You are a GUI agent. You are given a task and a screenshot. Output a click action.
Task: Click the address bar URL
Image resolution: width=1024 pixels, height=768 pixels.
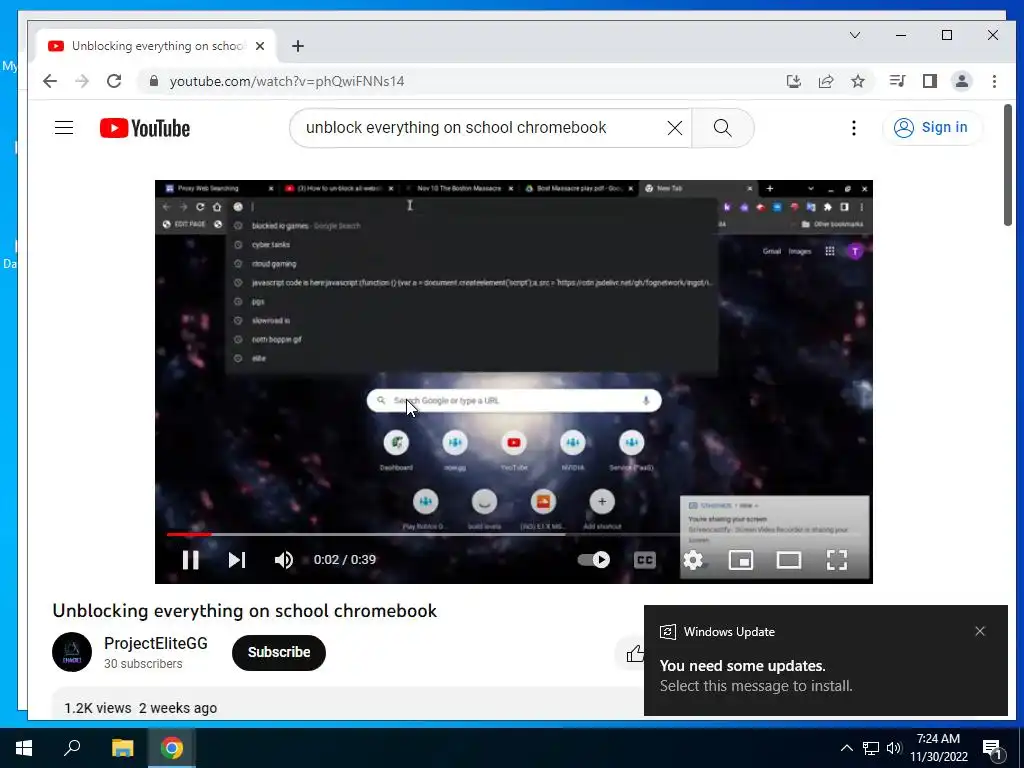coord(287,81)
